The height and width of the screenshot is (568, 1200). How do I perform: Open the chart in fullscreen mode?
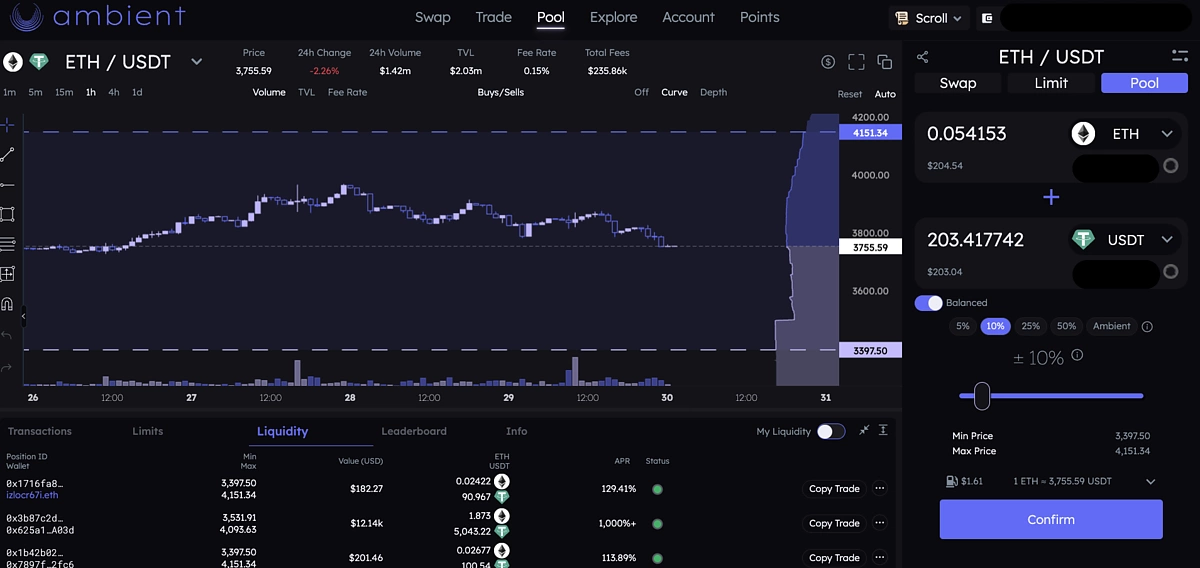pos(856,62)
